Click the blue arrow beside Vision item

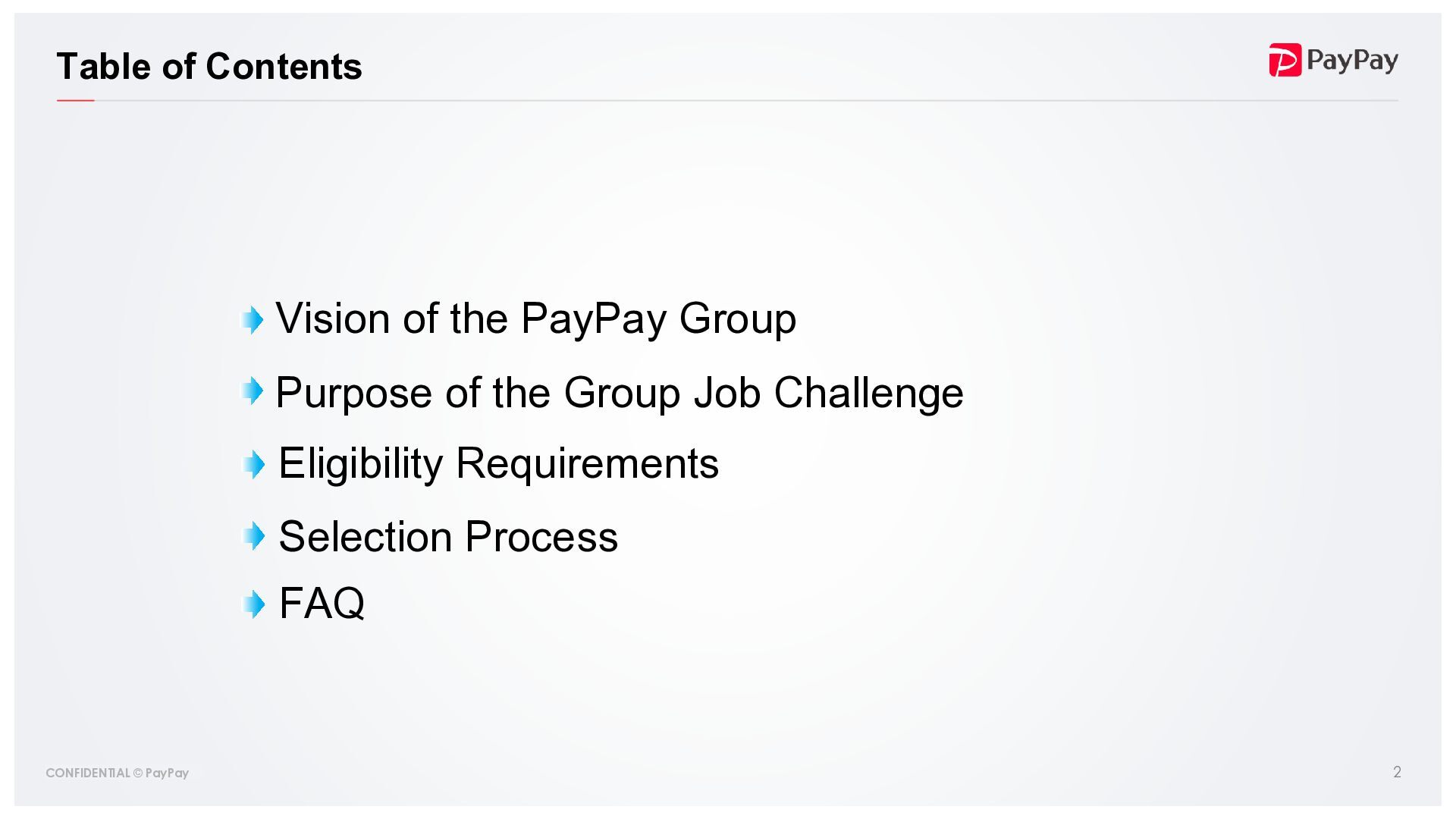click(253, 319)
